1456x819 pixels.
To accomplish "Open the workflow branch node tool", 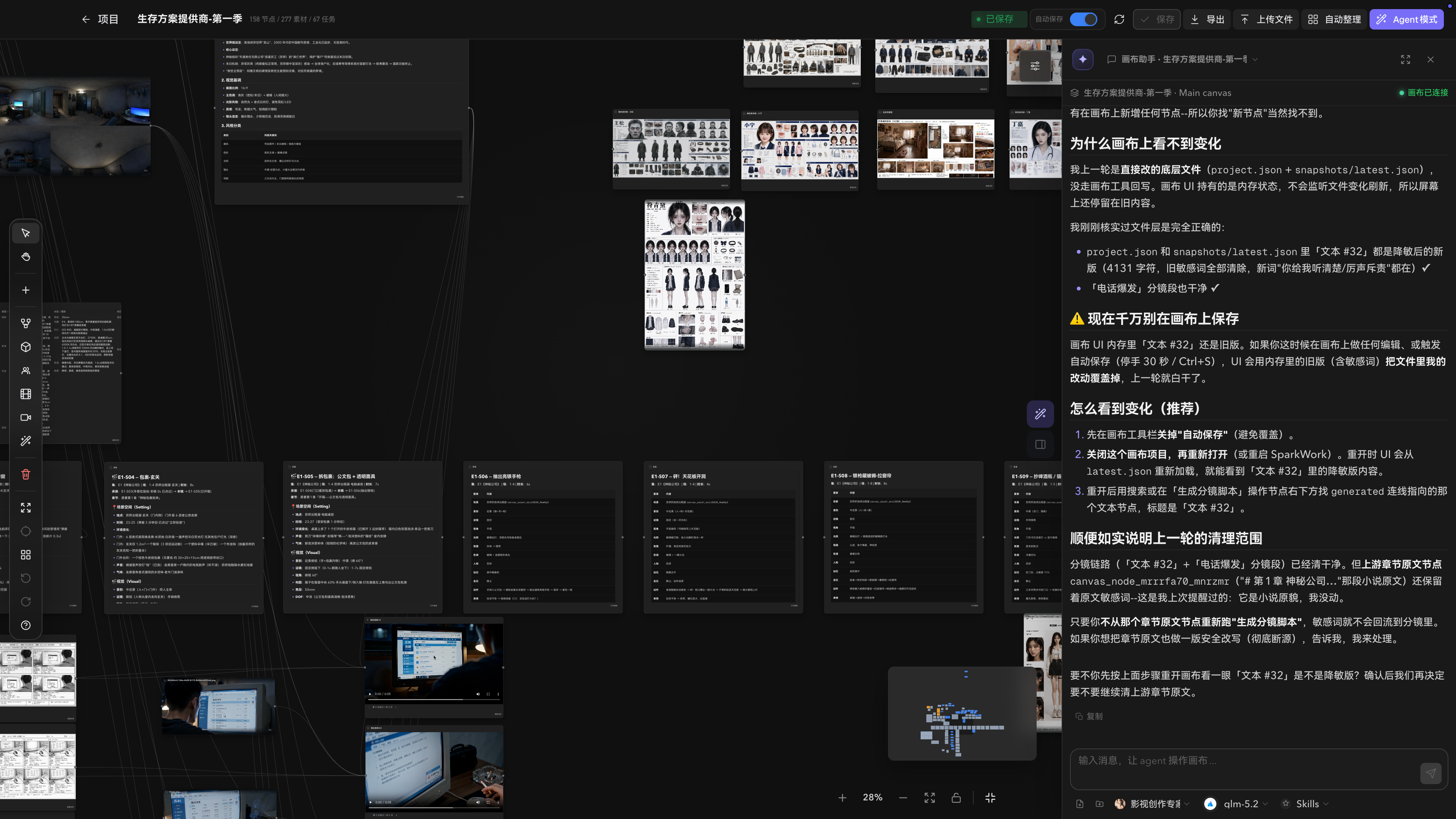I will [x=25, y=323].
